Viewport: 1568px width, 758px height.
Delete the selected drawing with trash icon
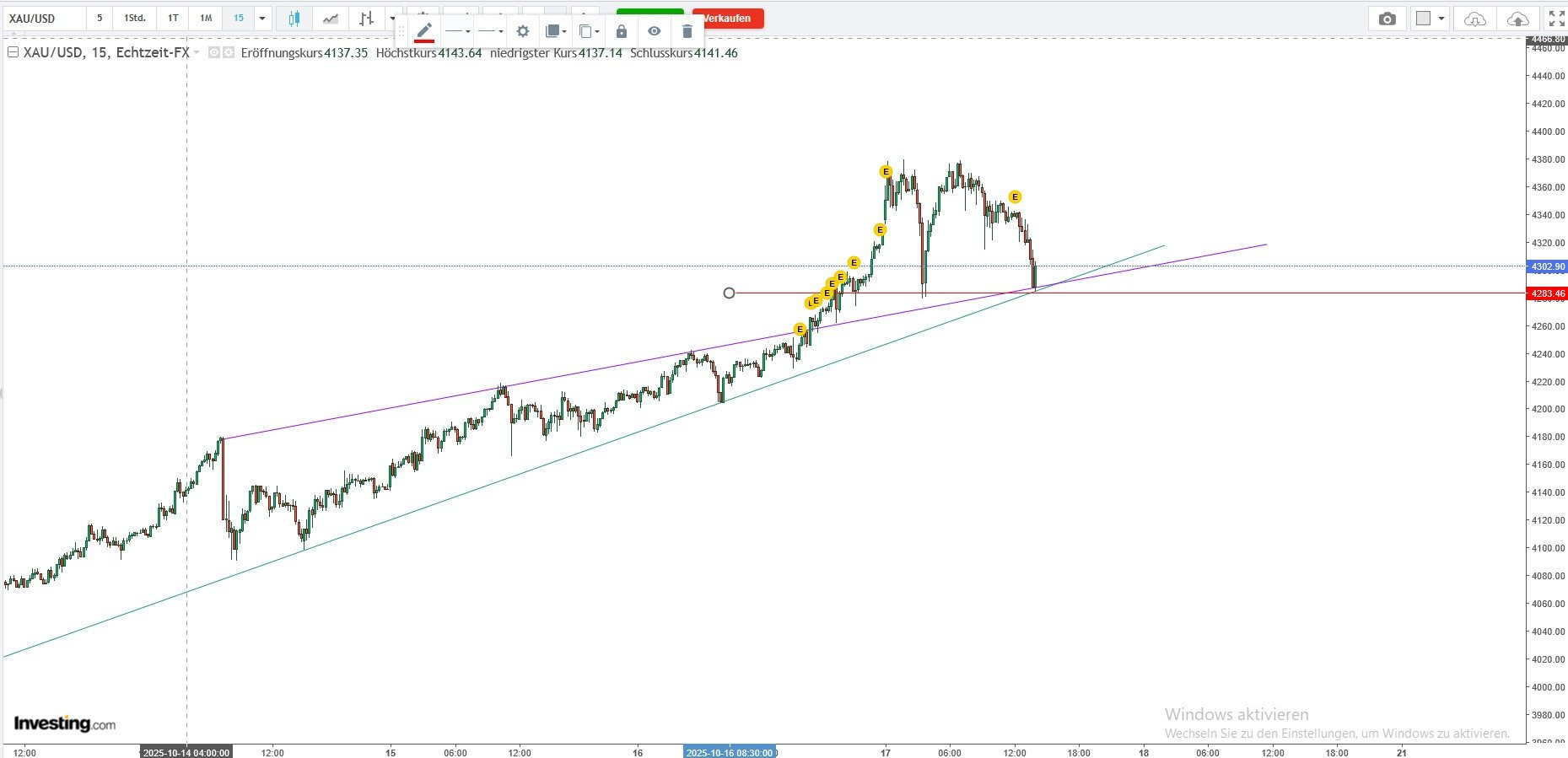click(x=687, y=31)
